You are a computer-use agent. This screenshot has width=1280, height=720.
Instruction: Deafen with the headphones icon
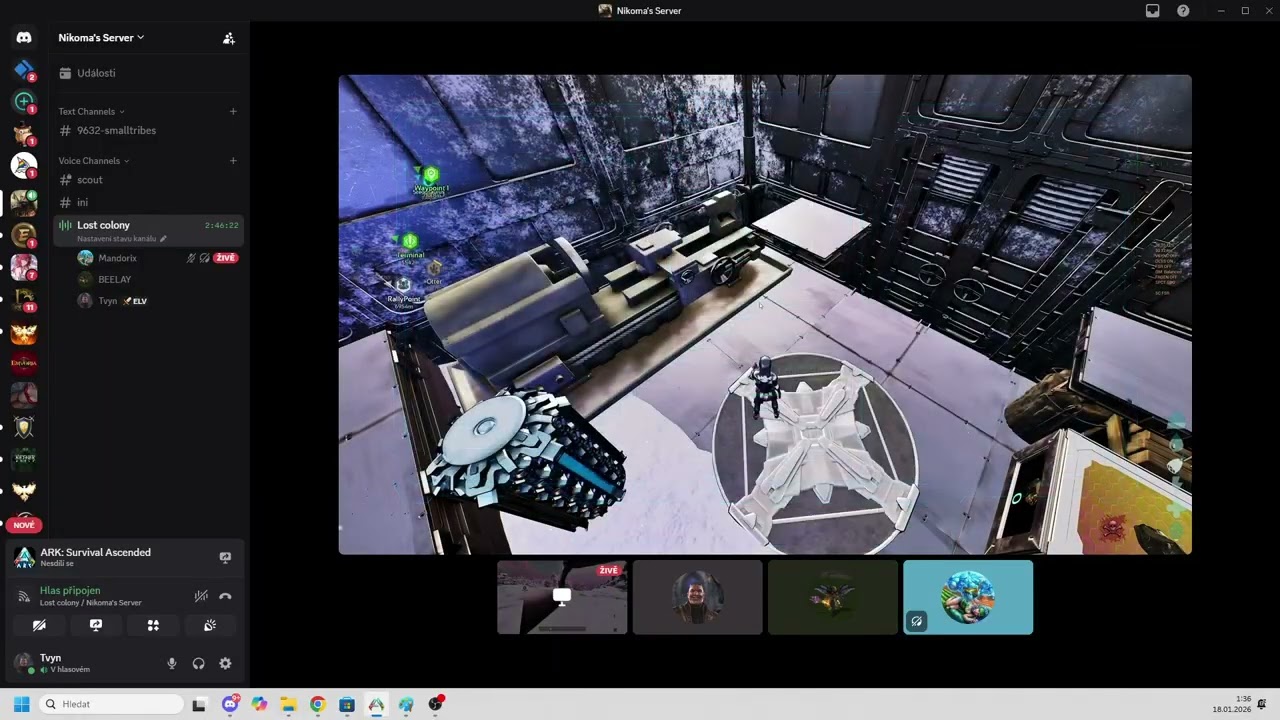pyautogui.click(x=198, y=663)
